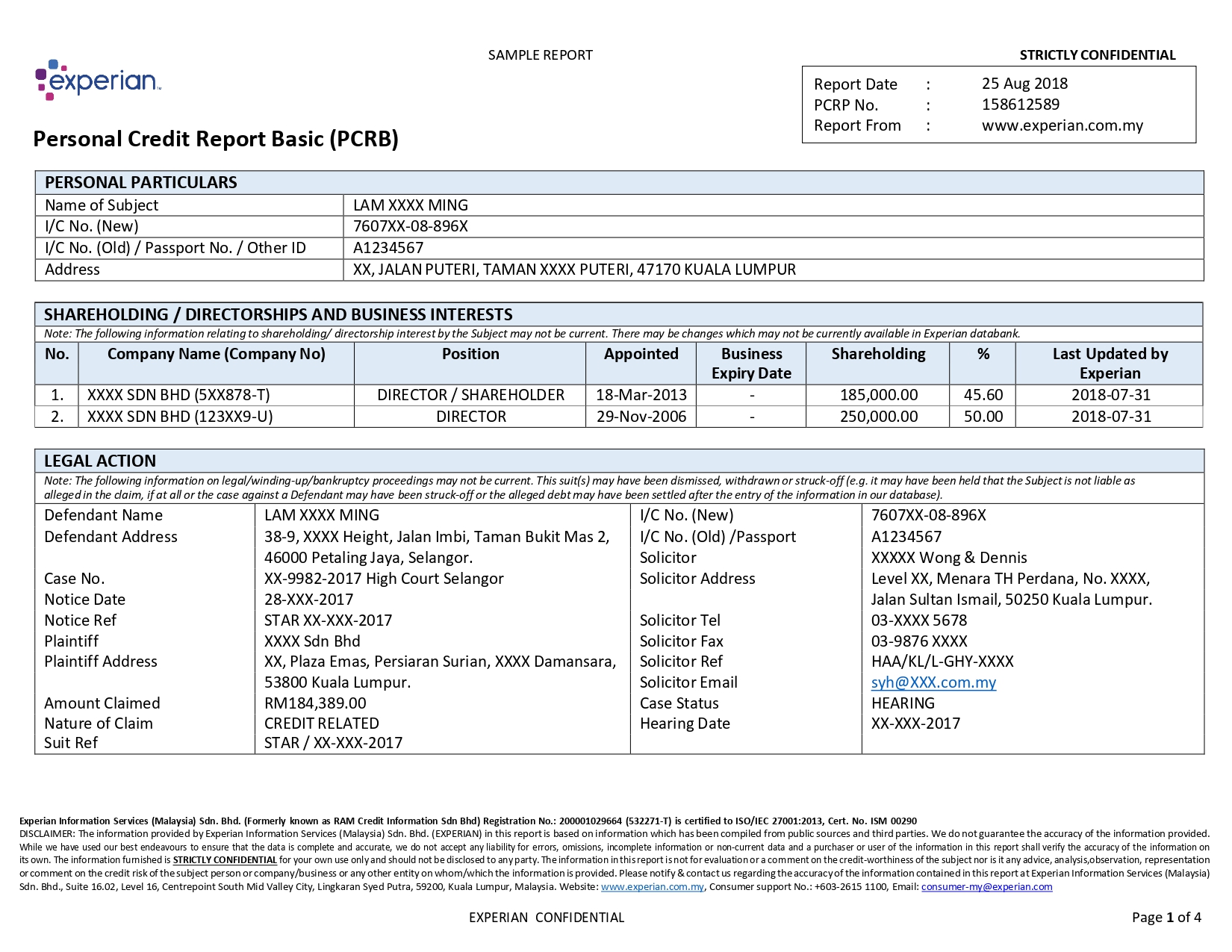Select Report Date value 25 Aug 2018
The width and height of the screenshot is (1232, 952).
point(1024,84)
